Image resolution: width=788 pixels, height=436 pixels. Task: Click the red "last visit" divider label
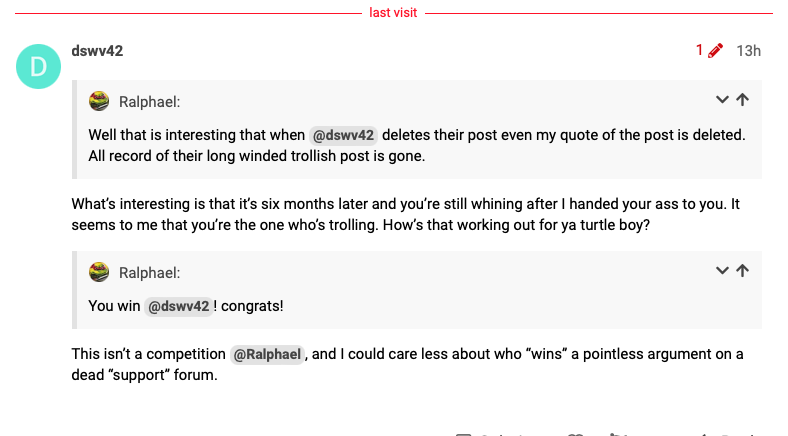393,13
